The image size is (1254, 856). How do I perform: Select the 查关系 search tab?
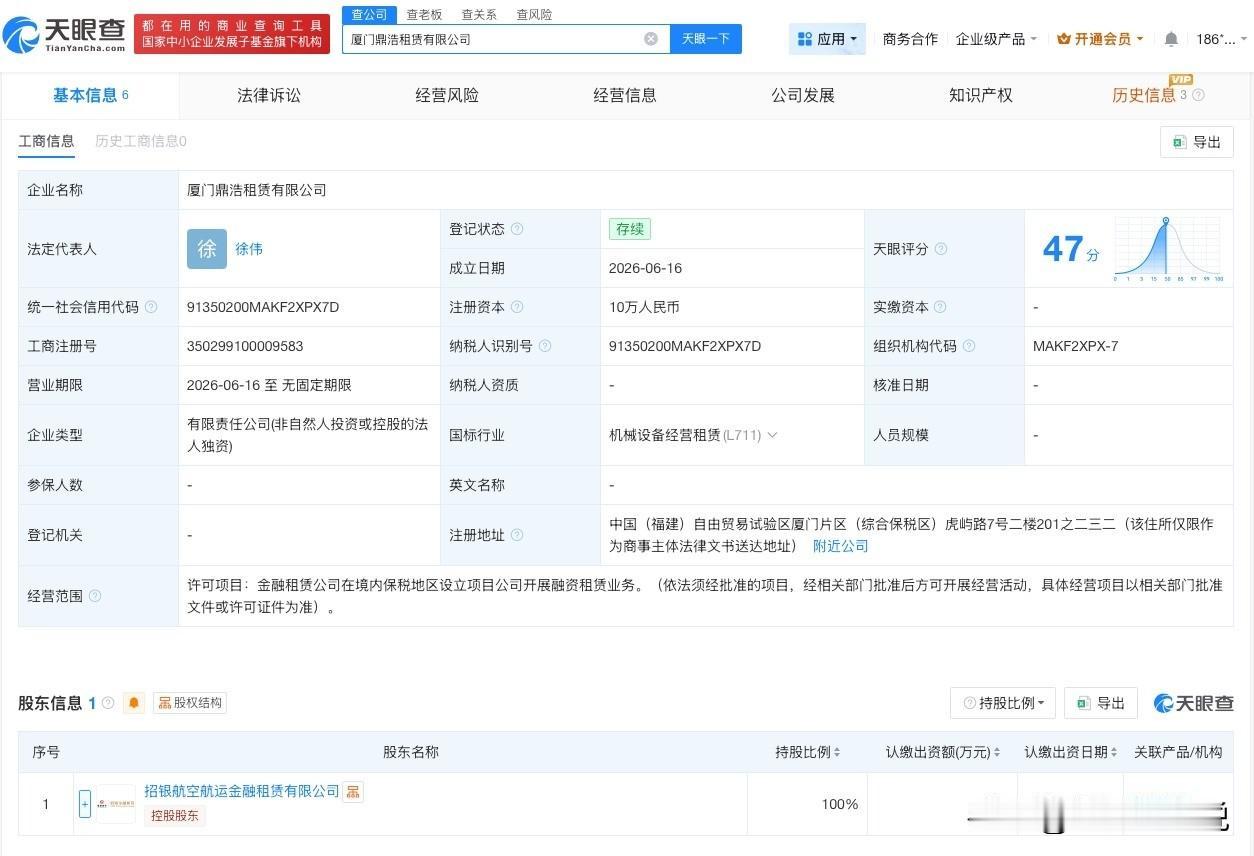pos(479,15)
